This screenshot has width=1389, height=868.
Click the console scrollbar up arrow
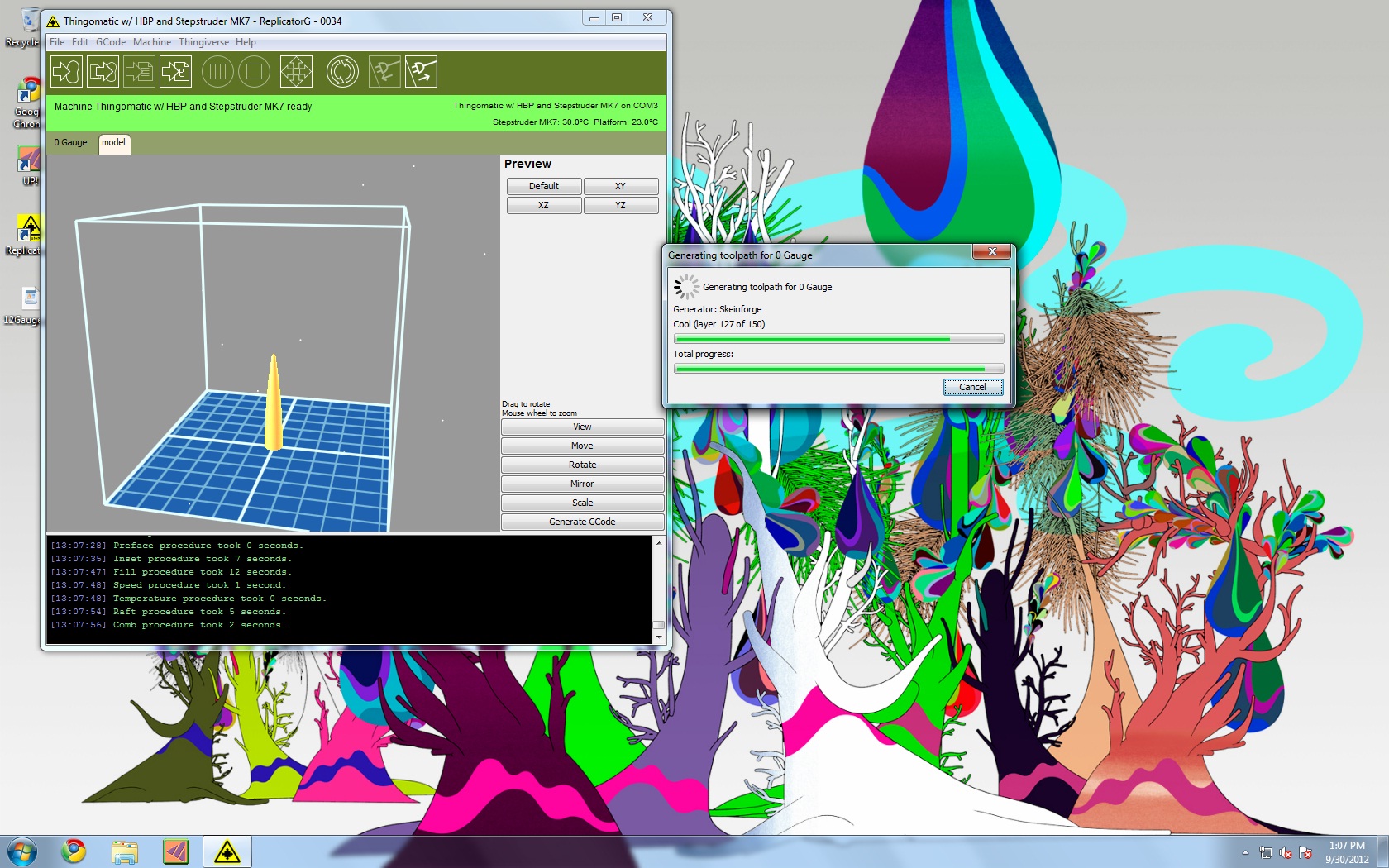pos(659,542)
